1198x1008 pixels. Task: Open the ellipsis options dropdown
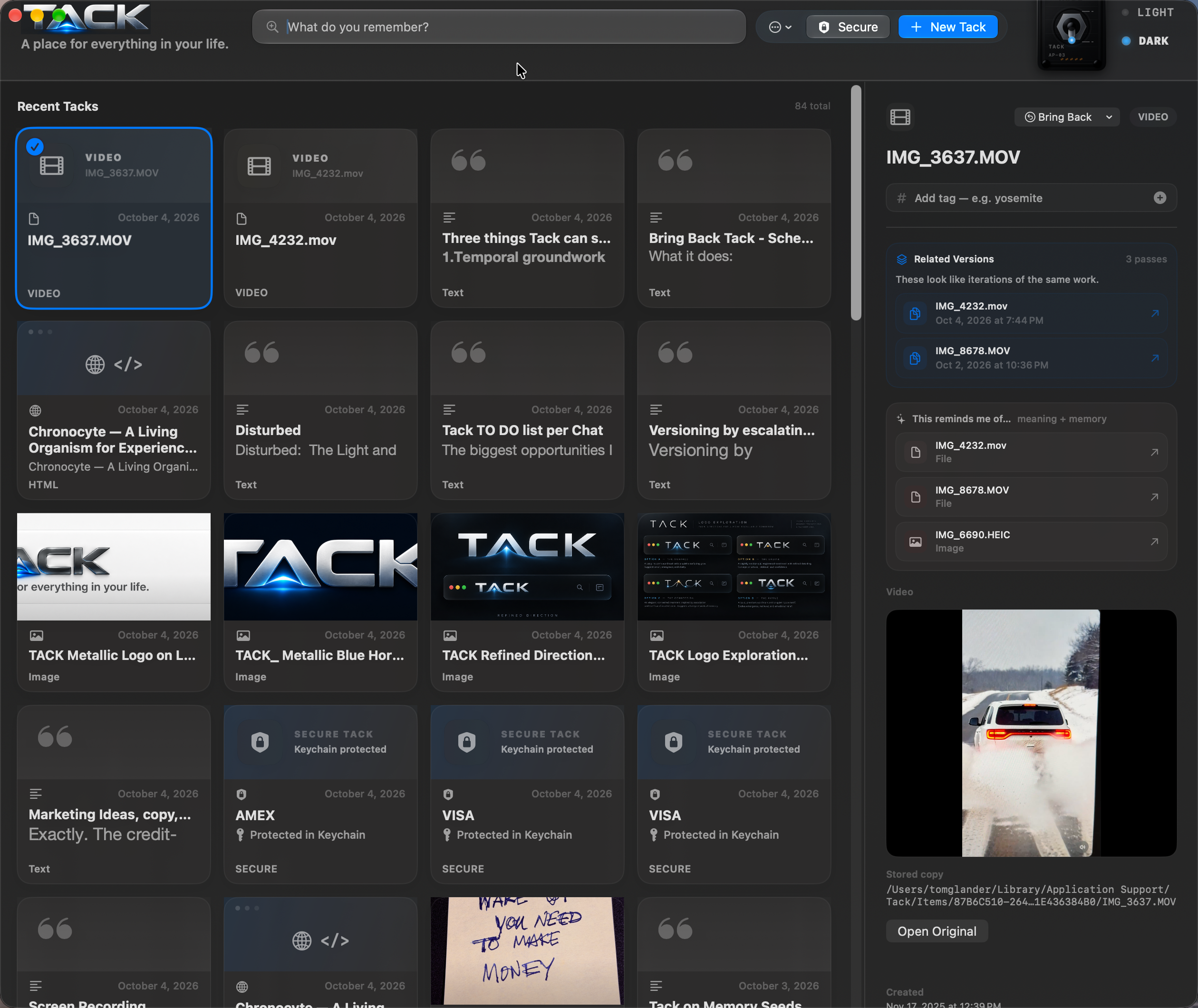click(x=781, y=27)
